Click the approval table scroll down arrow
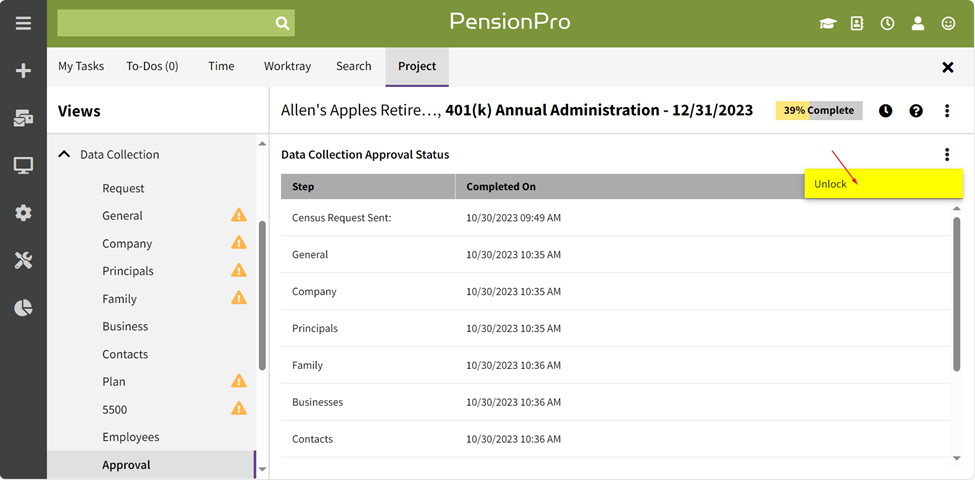Screen dimensions: 975x480 (x=956, y=458)
